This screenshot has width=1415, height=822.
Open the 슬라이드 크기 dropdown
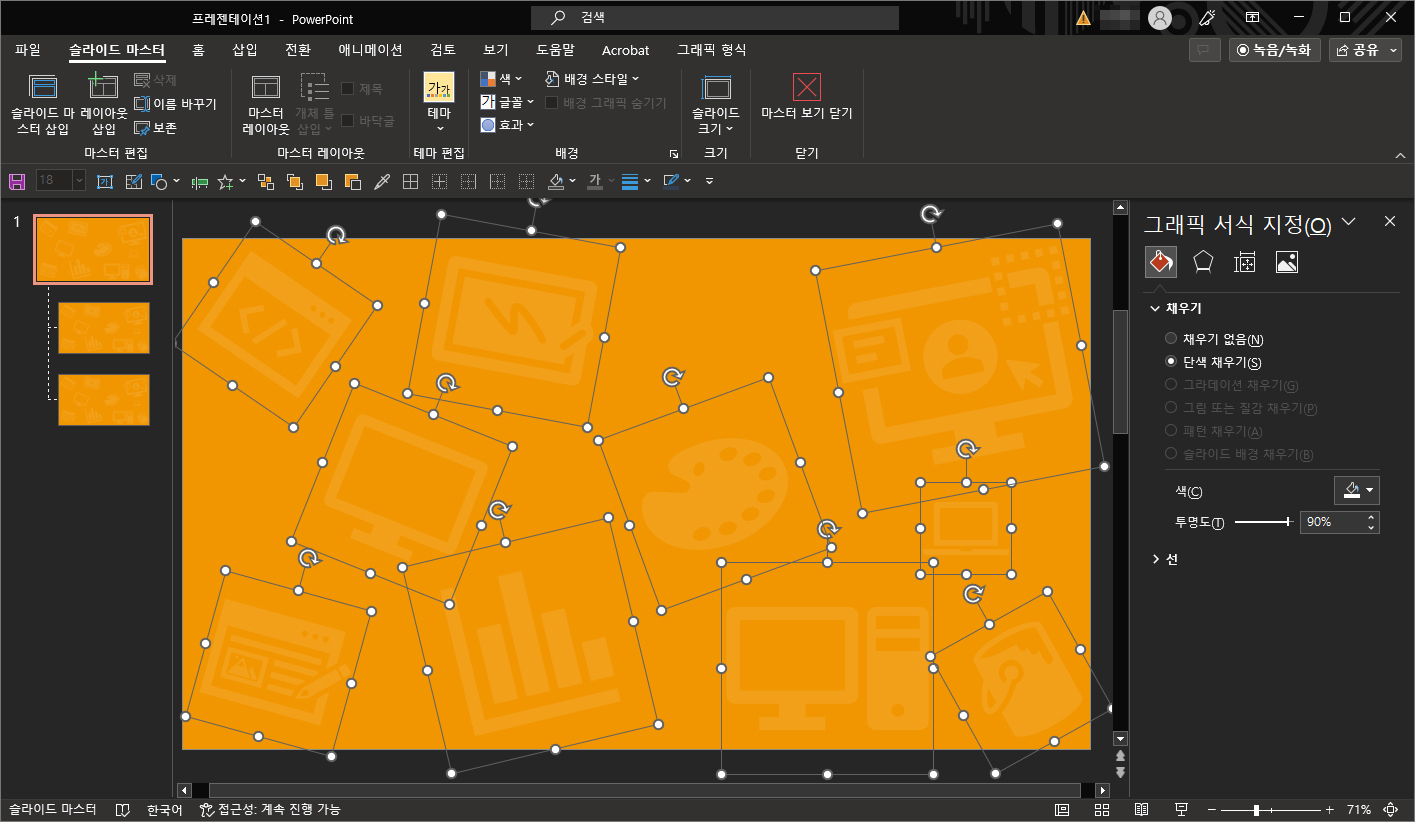(716, 105)
